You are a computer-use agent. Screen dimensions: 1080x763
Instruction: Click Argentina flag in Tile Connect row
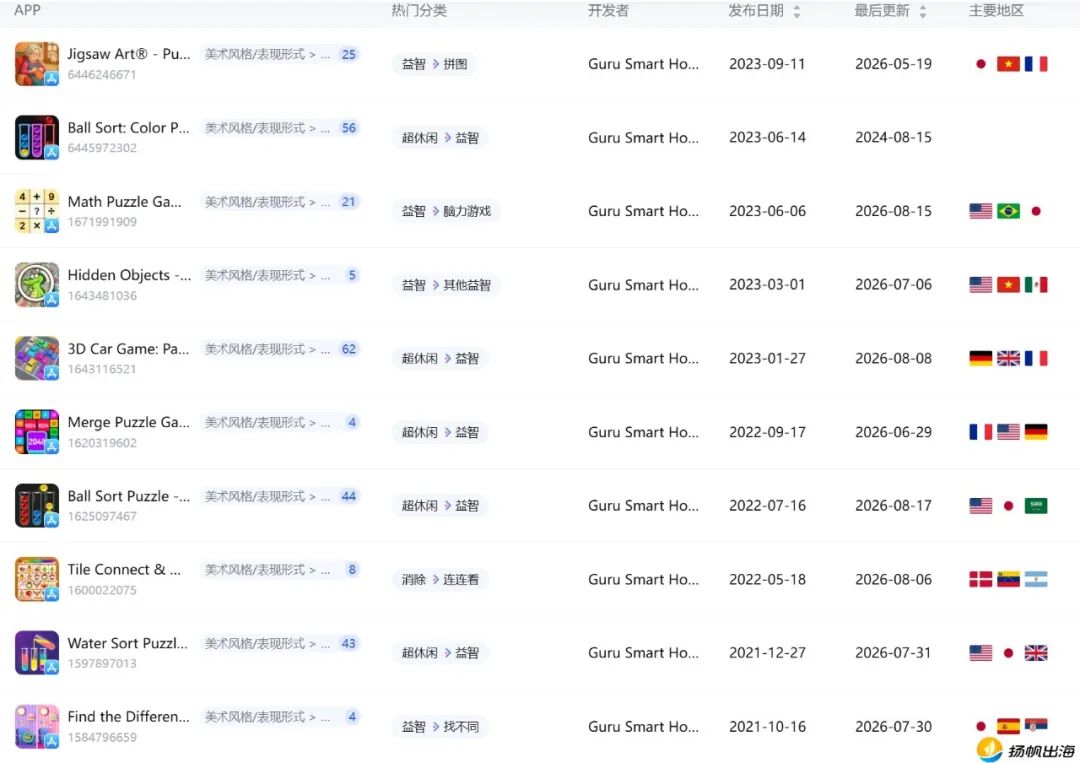coord(1036,579)
